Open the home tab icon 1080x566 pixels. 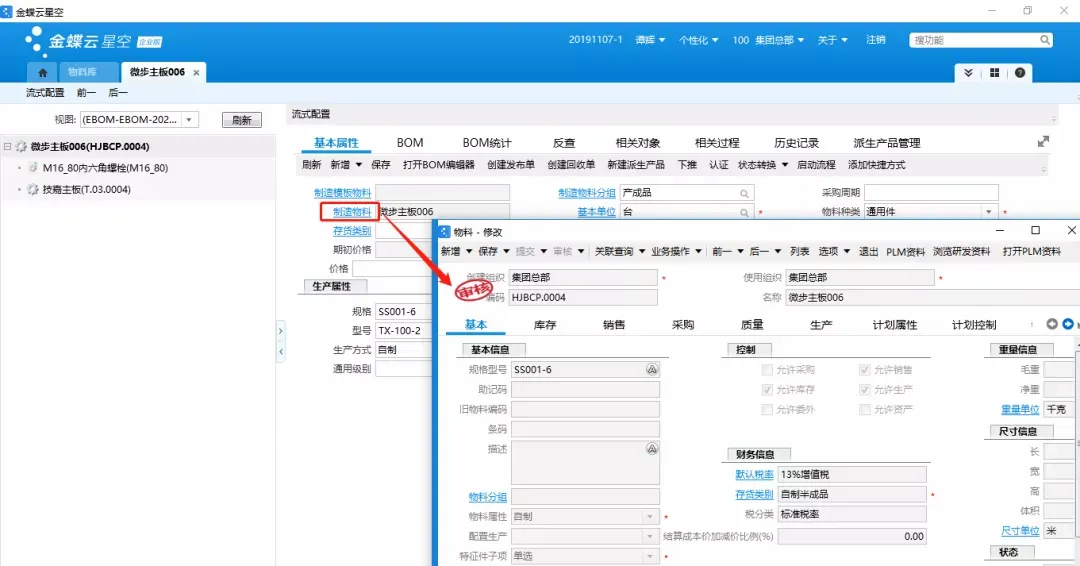[43, 72]
